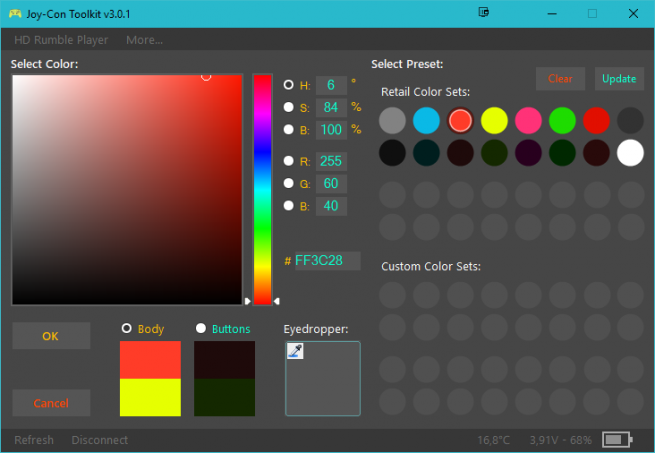Select the Buttons radio button
655x453 pixels.
click(x=201, y=328)
